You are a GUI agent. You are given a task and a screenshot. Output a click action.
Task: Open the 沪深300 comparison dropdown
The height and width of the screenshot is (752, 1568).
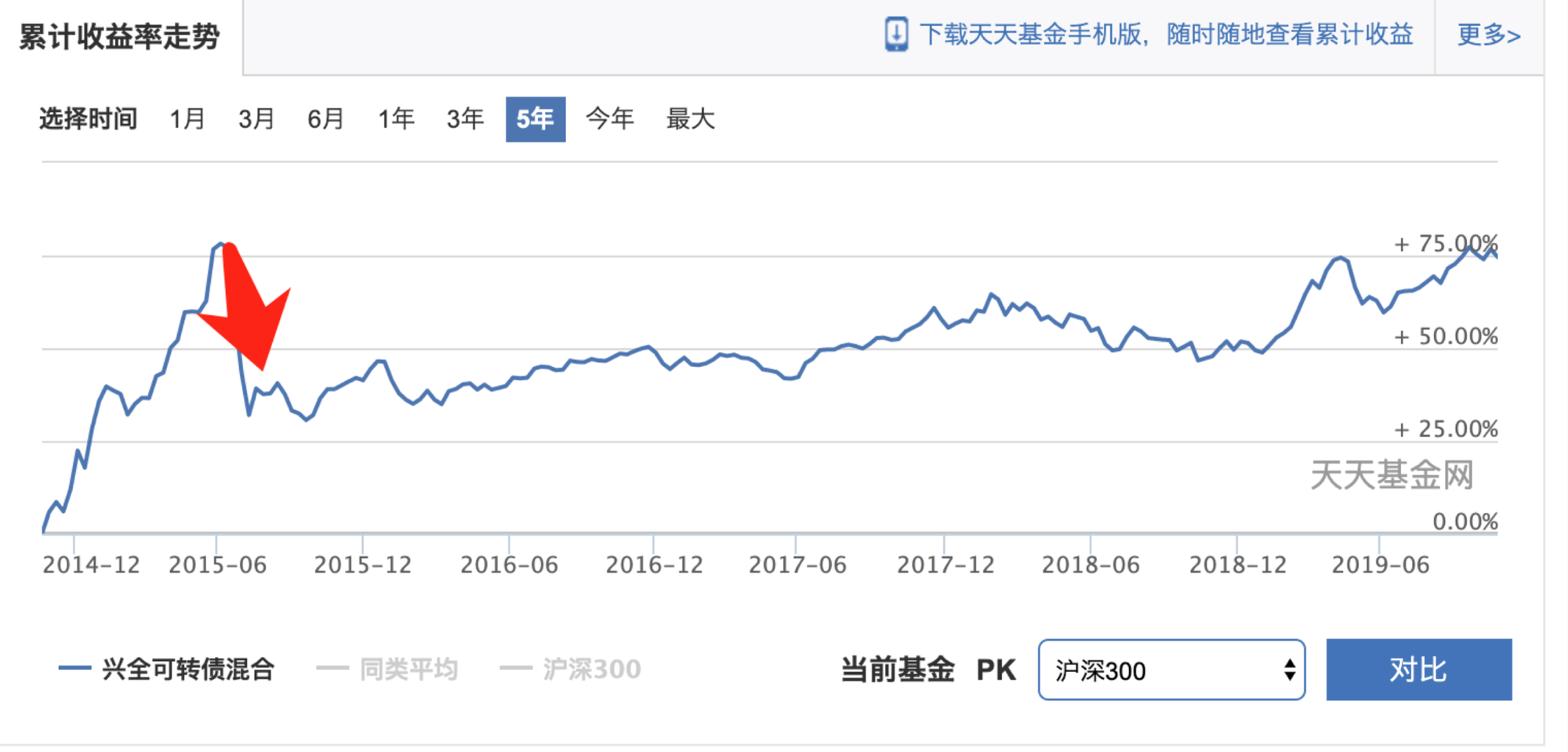(x=1171, y=670)
